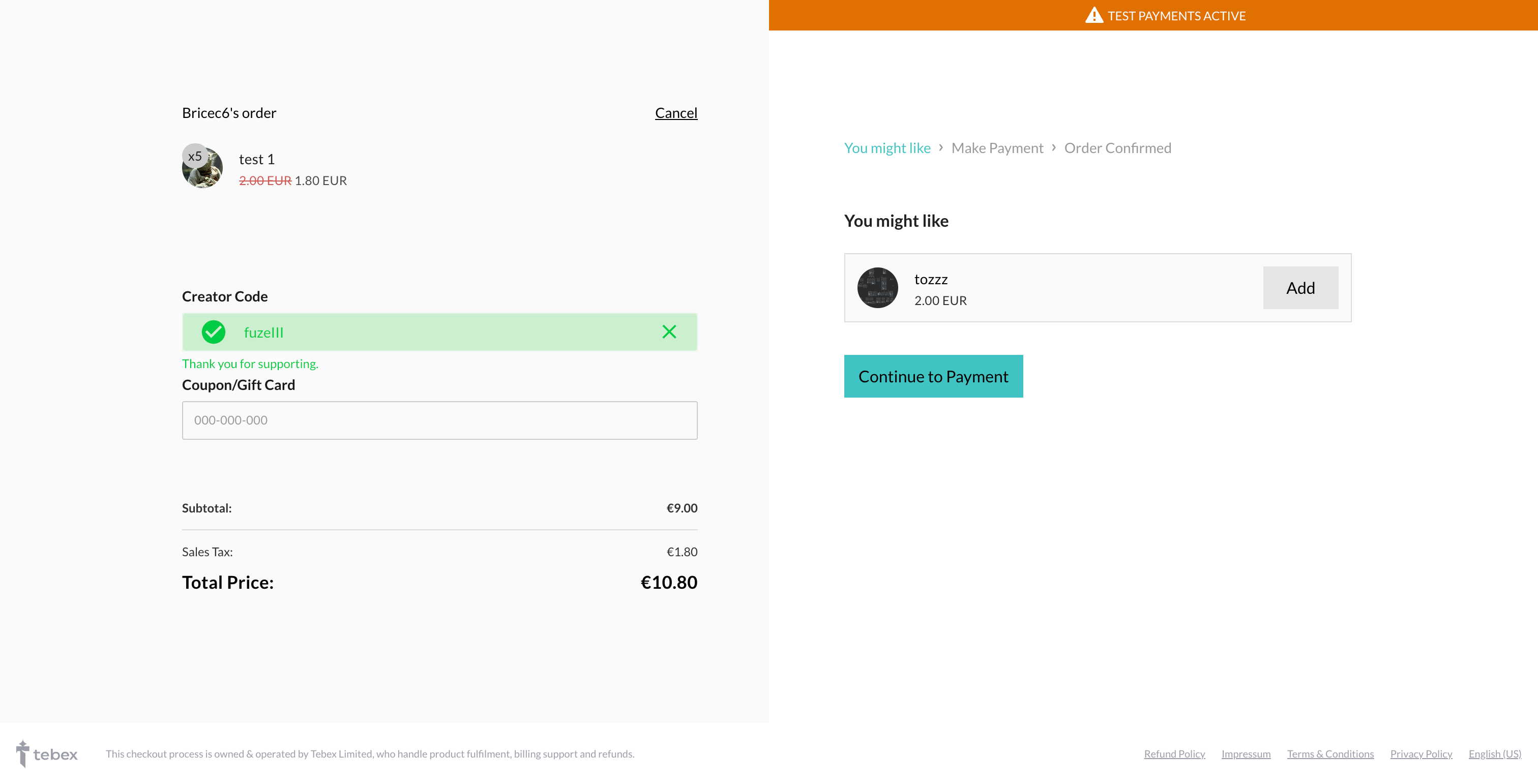Click the warning triangle in test payments banner

point(1093,16)
